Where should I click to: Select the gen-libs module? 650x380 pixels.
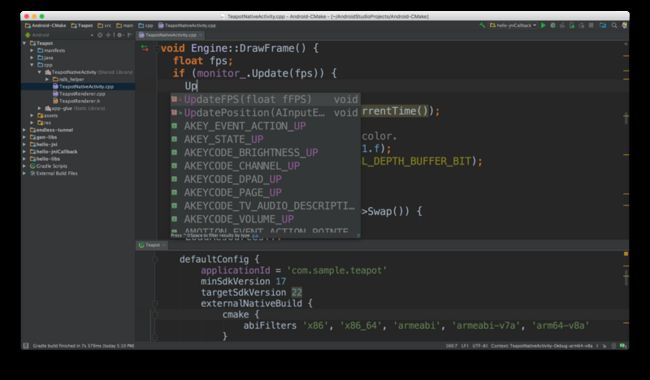(43, 137)
